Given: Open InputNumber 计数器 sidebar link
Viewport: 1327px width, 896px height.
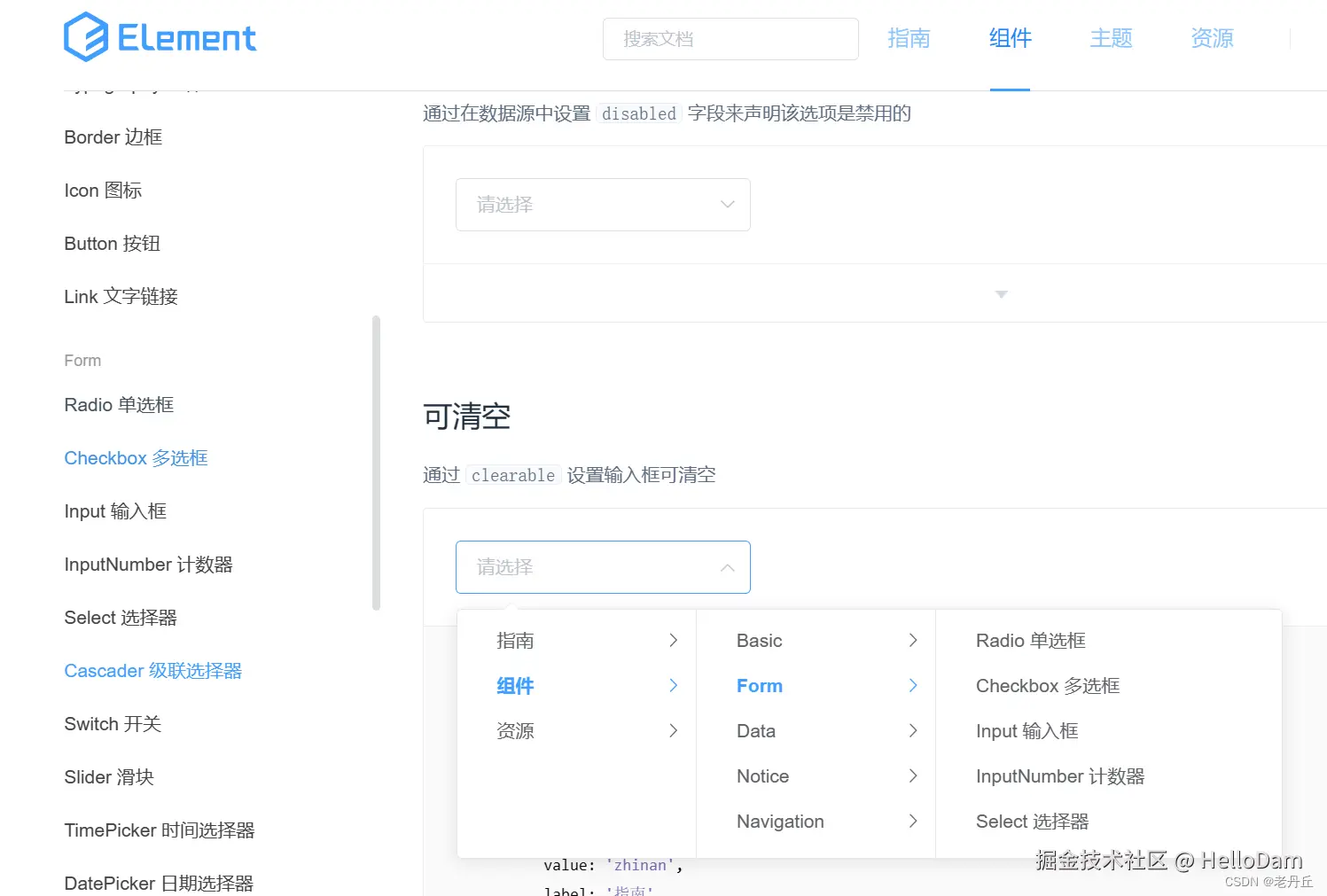Looking at the screenshot, I should pyautogui.click(x=148, y=565).
